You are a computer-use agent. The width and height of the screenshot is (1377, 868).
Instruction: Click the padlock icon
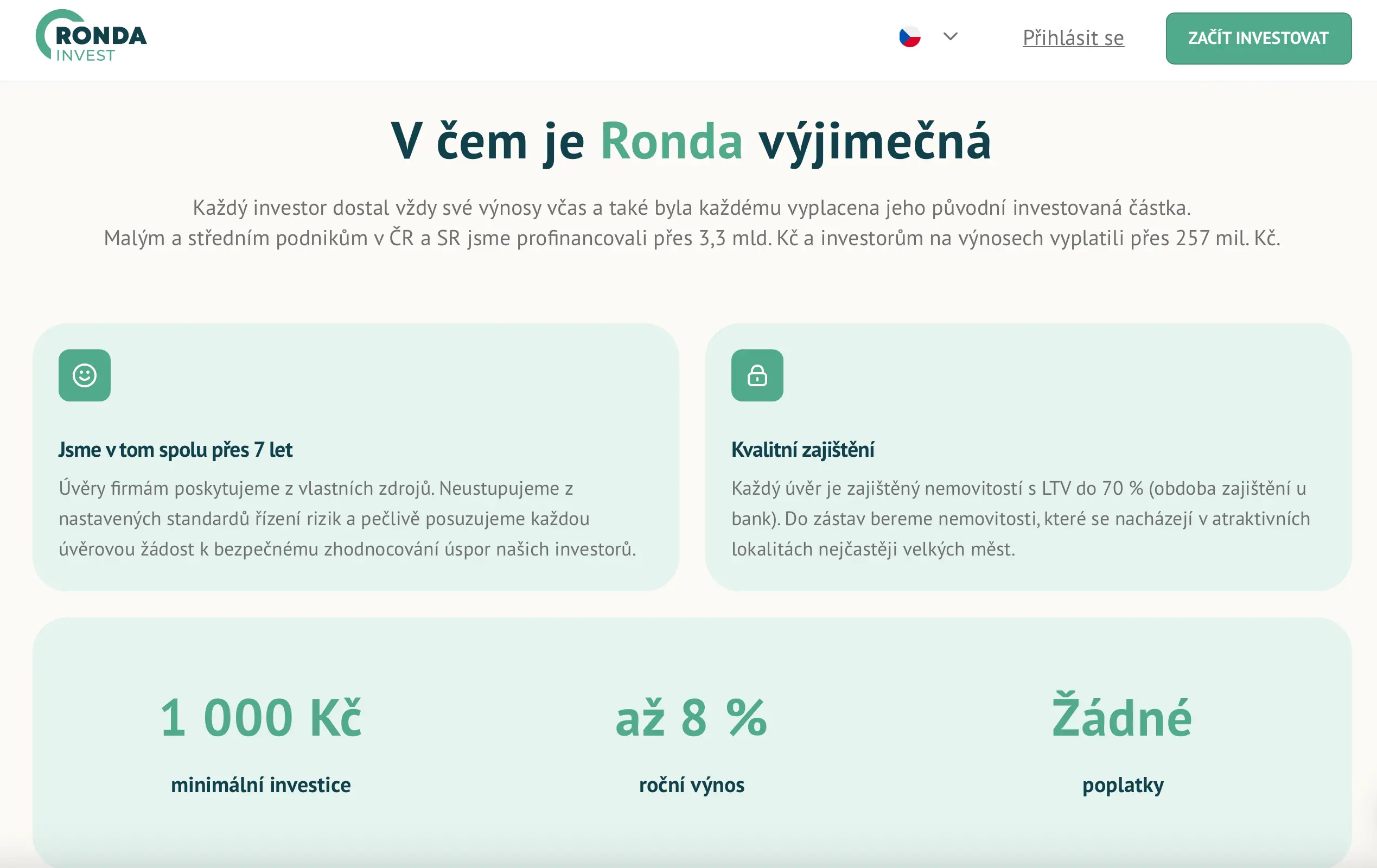pos(757,375)
